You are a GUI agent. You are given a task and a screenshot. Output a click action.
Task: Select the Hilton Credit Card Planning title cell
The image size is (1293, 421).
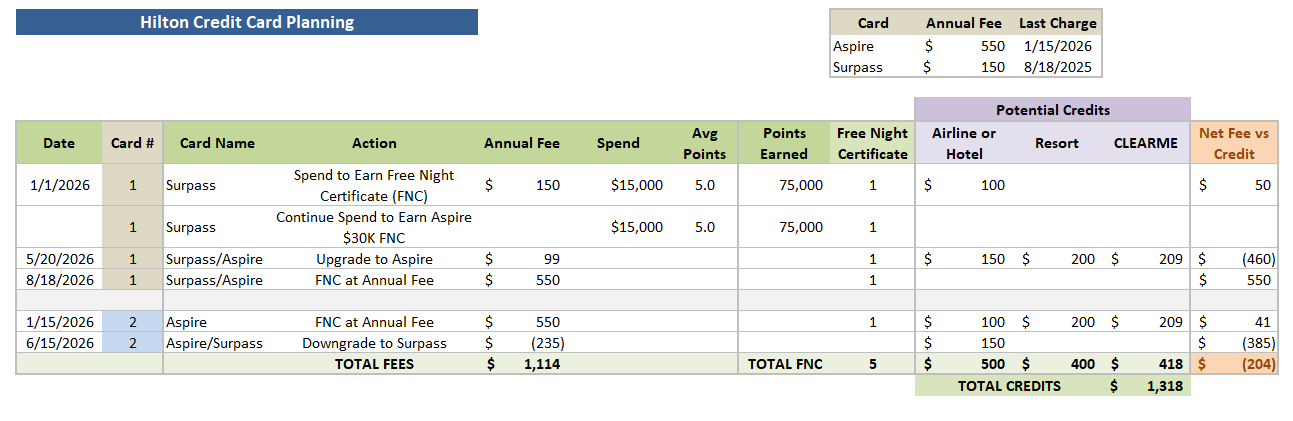point(247,22)
